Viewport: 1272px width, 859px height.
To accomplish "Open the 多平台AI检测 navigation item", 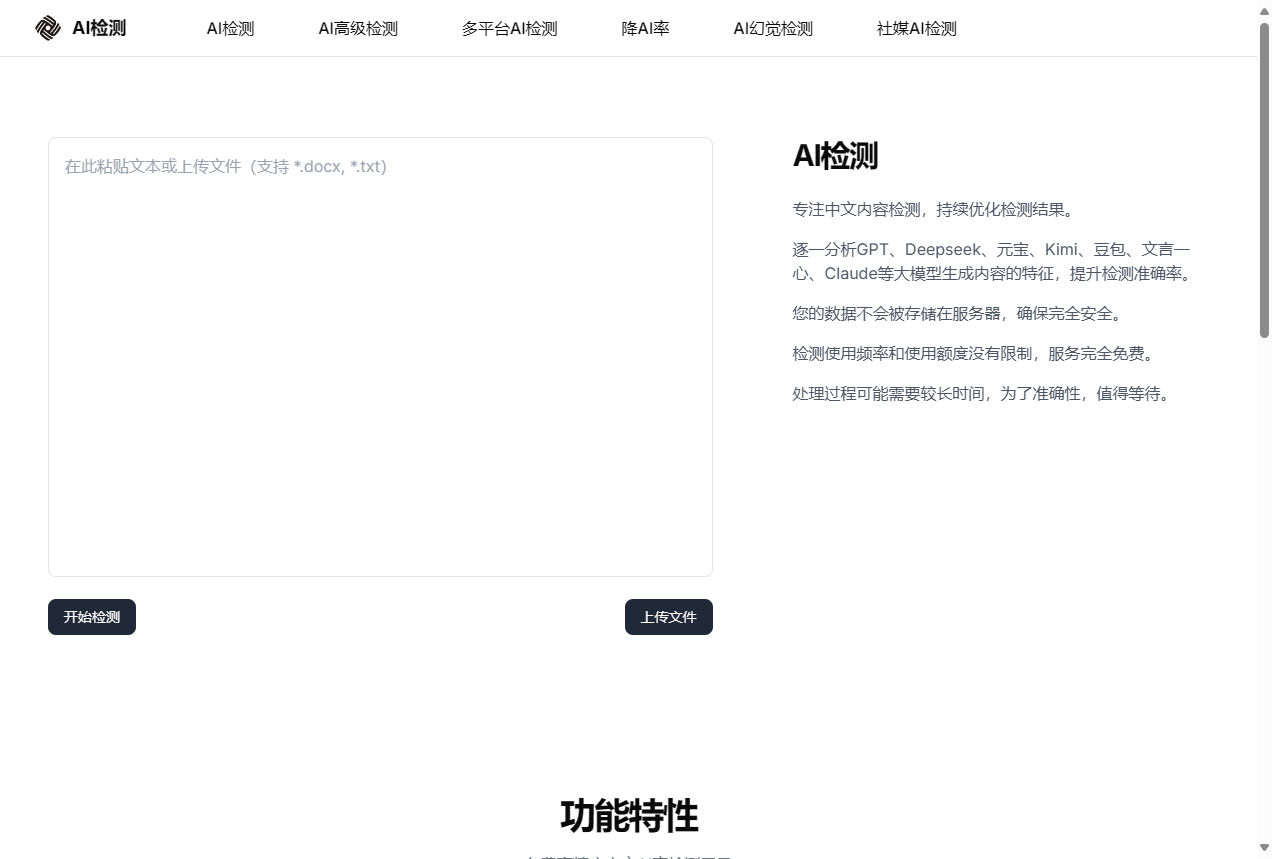I will point(509,29).
